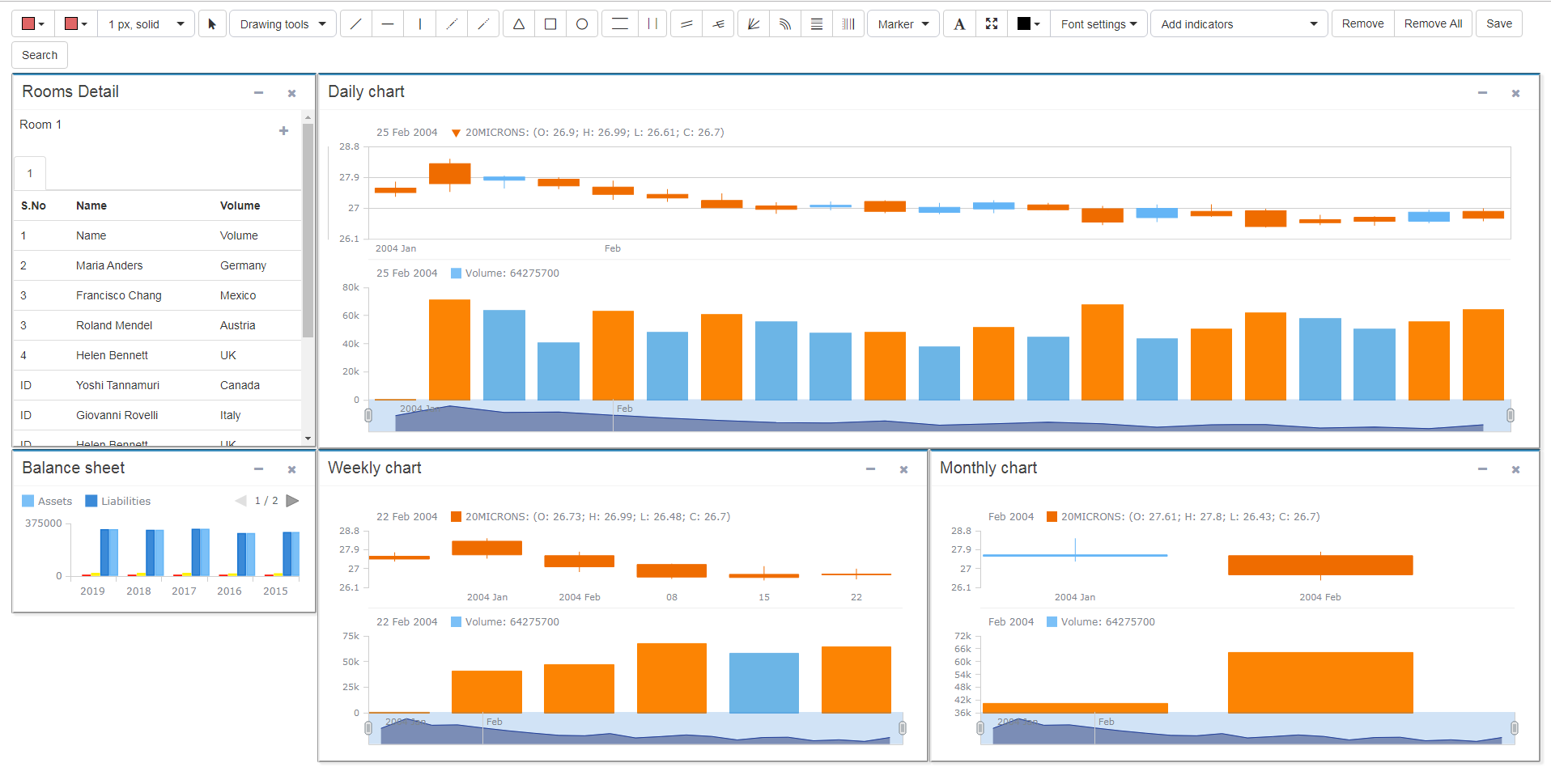Viewport: 1551px width, 784px height.
Task: Click the Remove All button
Action: [1433, 23]
